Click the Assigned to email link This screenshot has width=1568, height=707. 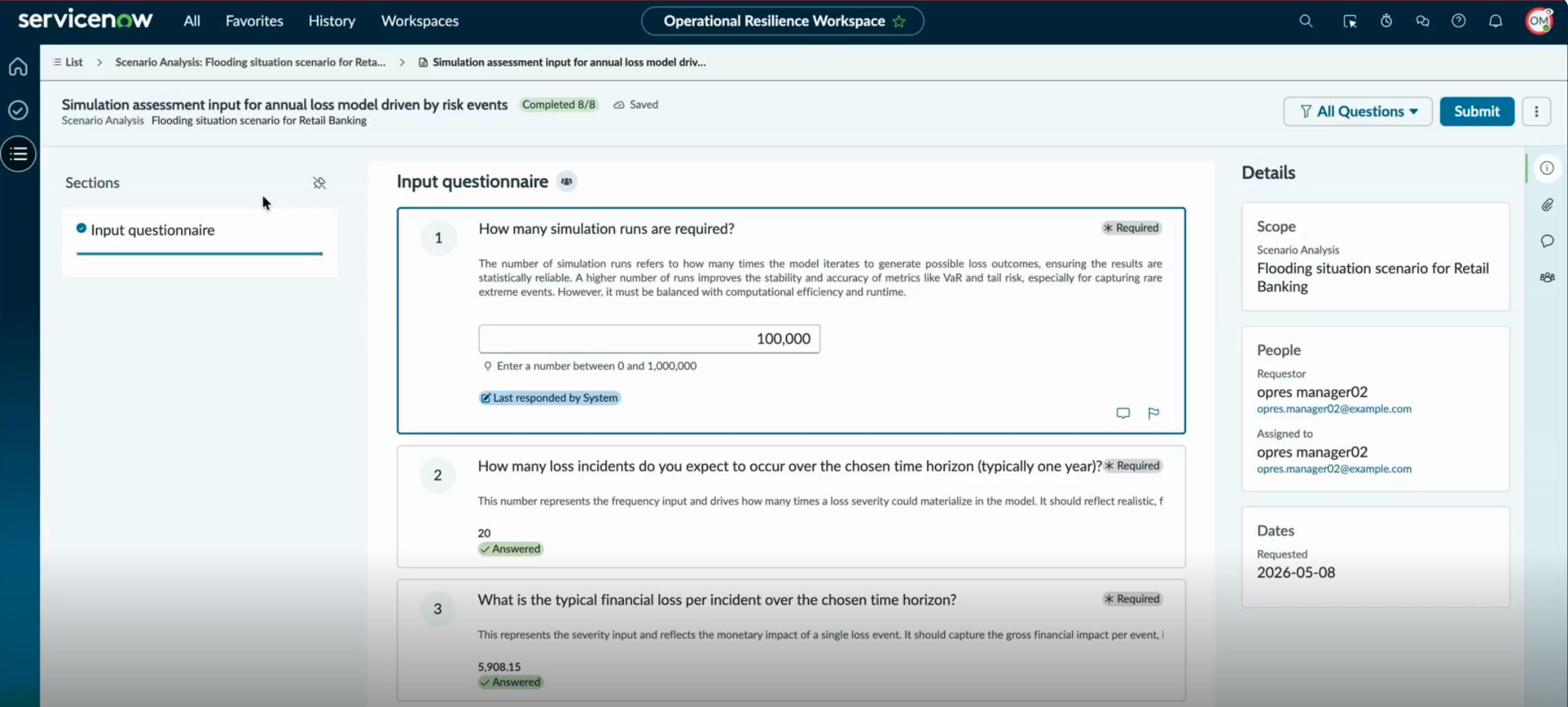tap(1334, 469)
